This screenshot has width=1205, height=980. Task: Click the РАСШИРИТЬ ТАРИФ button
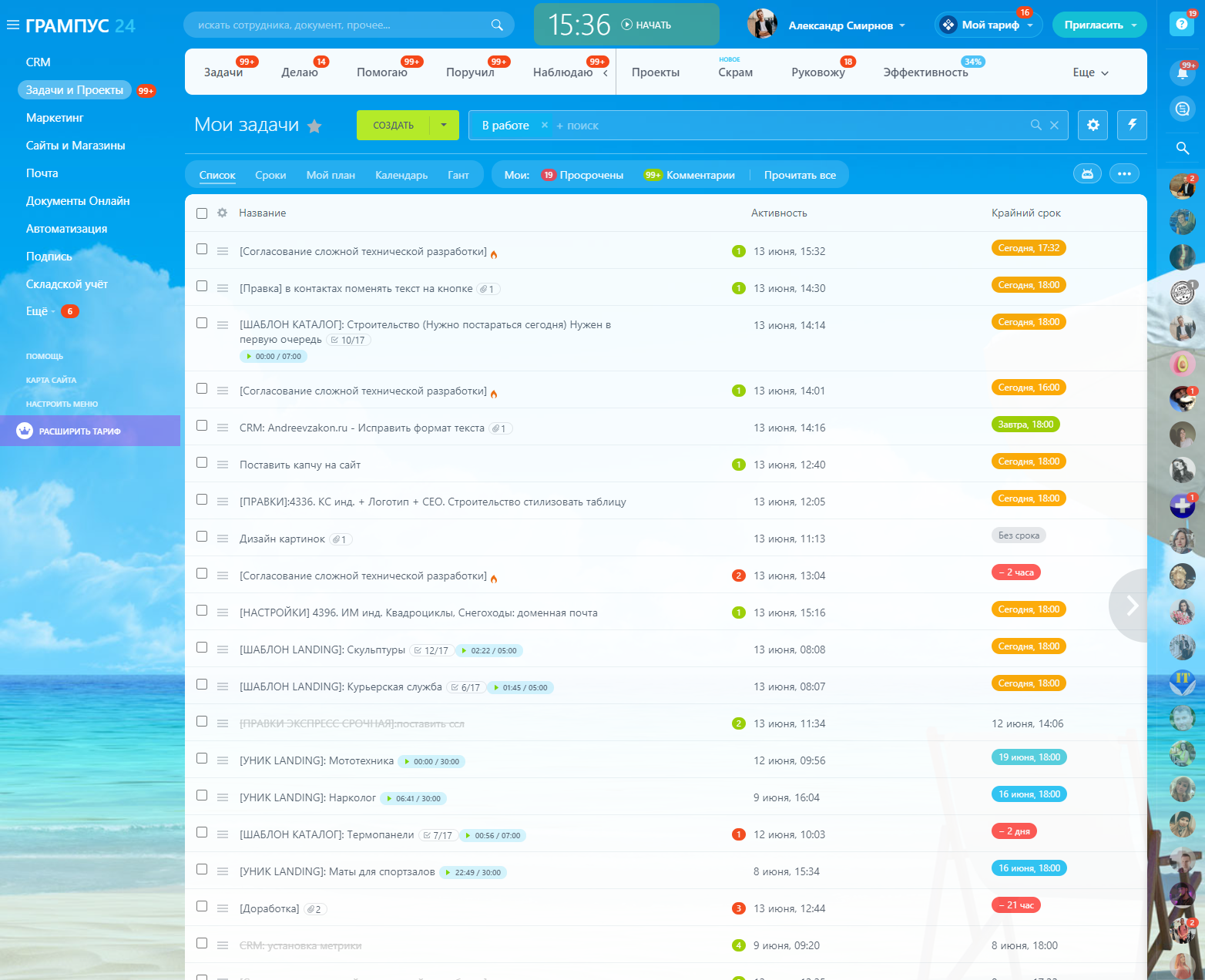pos(80,431)
